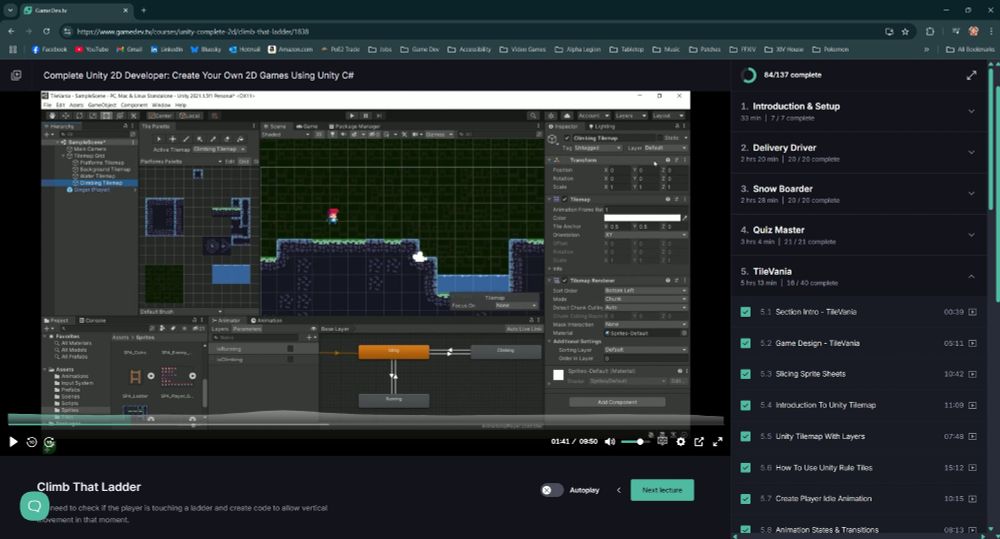Open the YouTube bookmark
This screenshot has height=539, width=1000.
coord(92,49)
